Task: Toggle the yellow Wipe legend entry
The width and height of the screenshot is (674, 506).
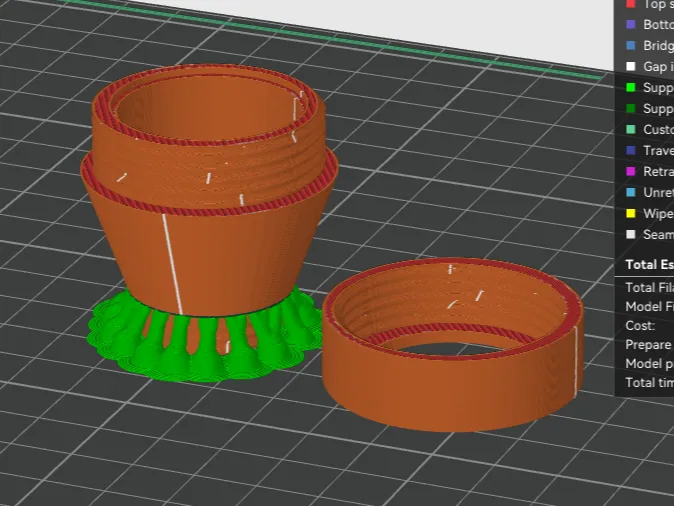Action: (649, 213)
